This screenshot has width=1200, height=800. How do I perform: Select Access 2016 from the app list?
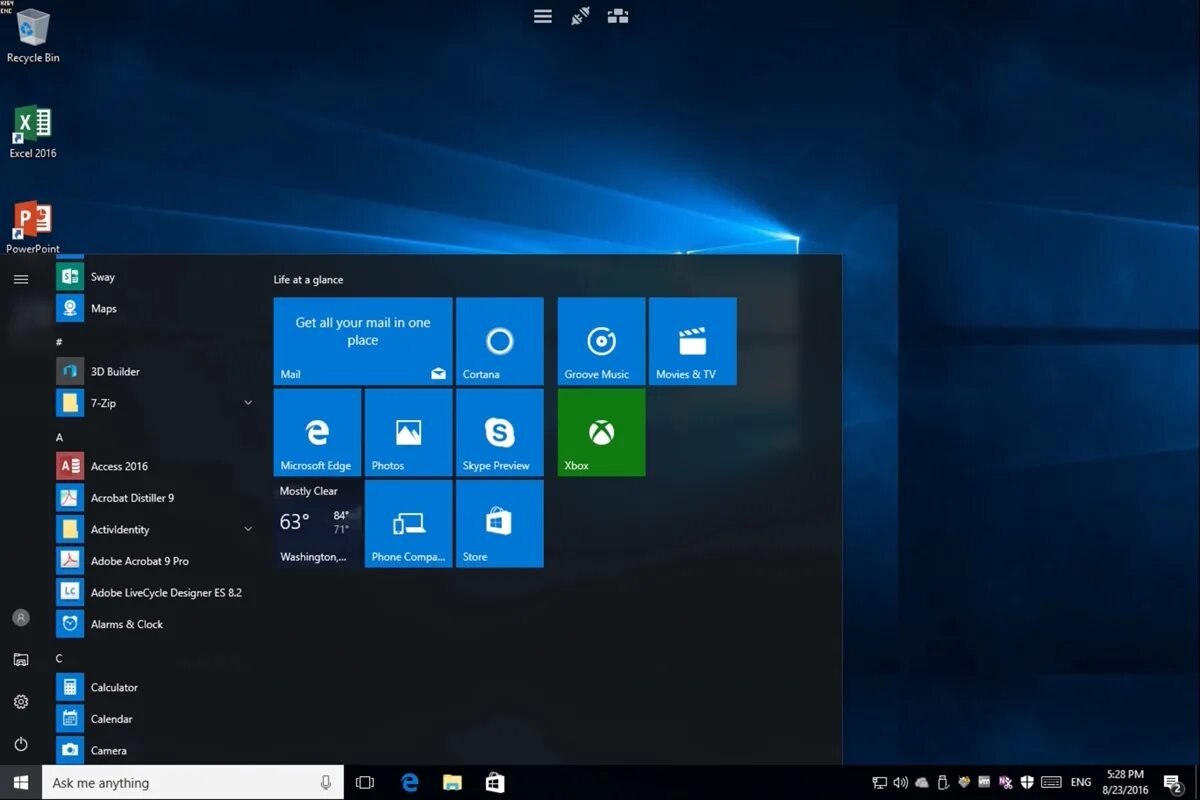click(x=120, y=465)
